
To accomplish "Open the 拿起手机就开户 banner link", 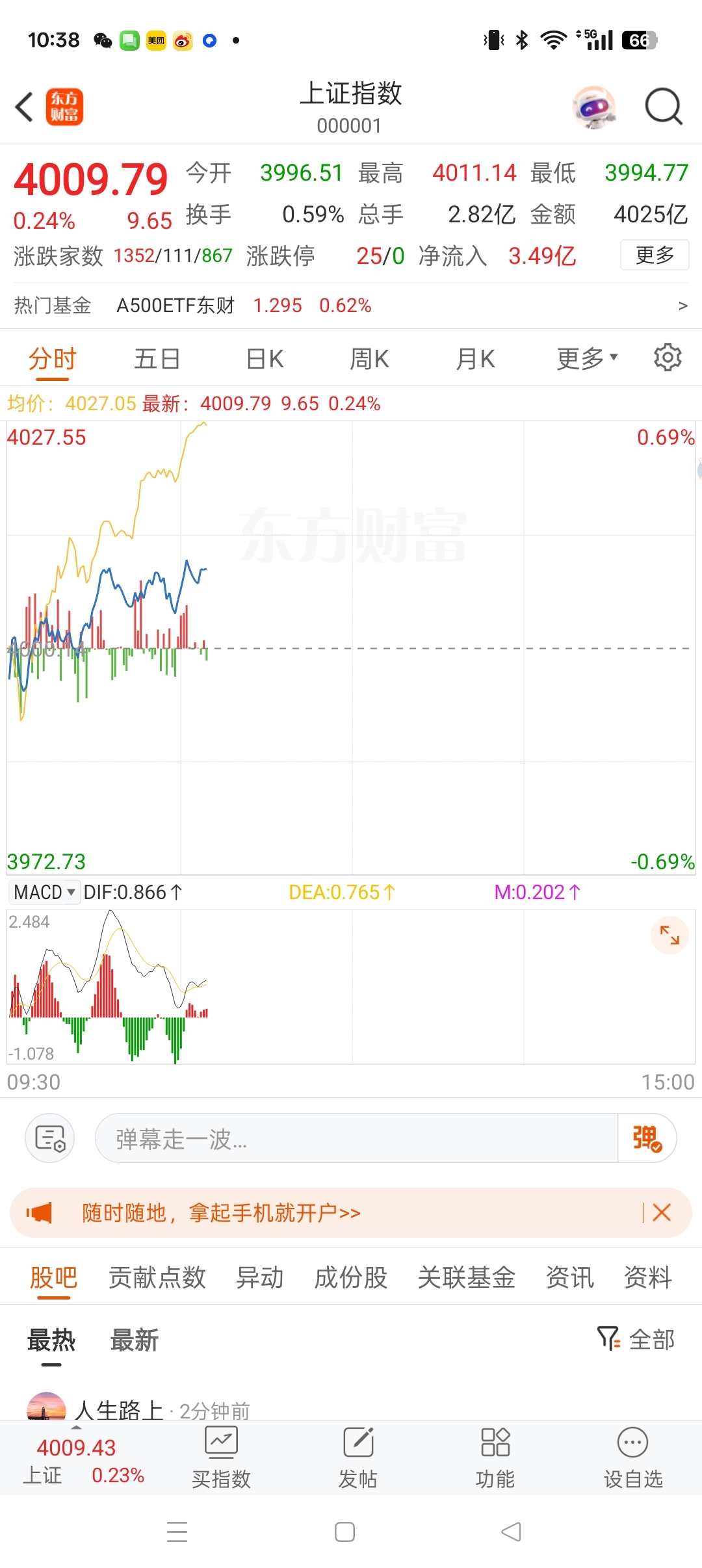I will [221, 1212].
